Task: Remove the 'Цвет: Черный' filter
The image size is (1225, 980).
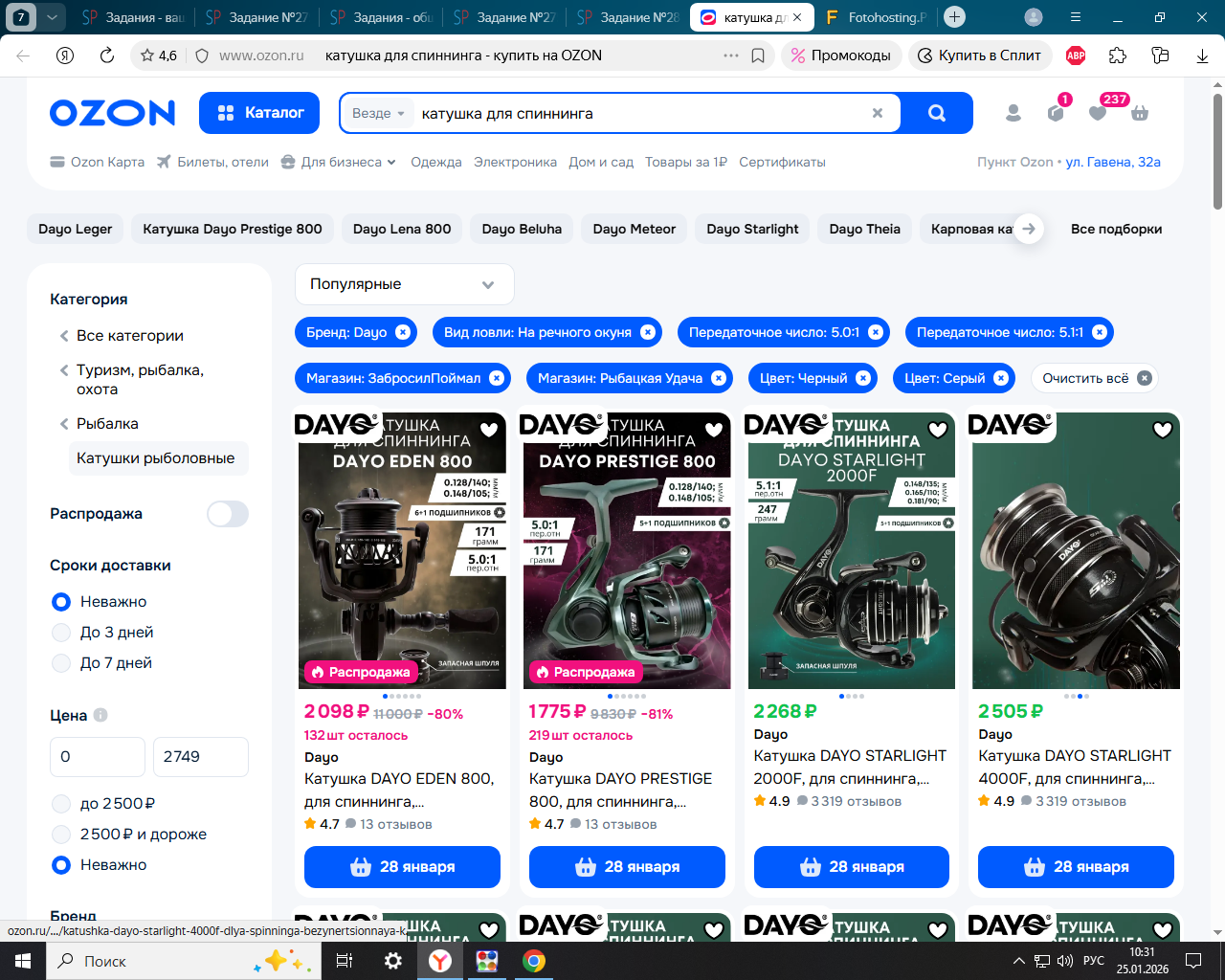Action: tap(863, 378)
